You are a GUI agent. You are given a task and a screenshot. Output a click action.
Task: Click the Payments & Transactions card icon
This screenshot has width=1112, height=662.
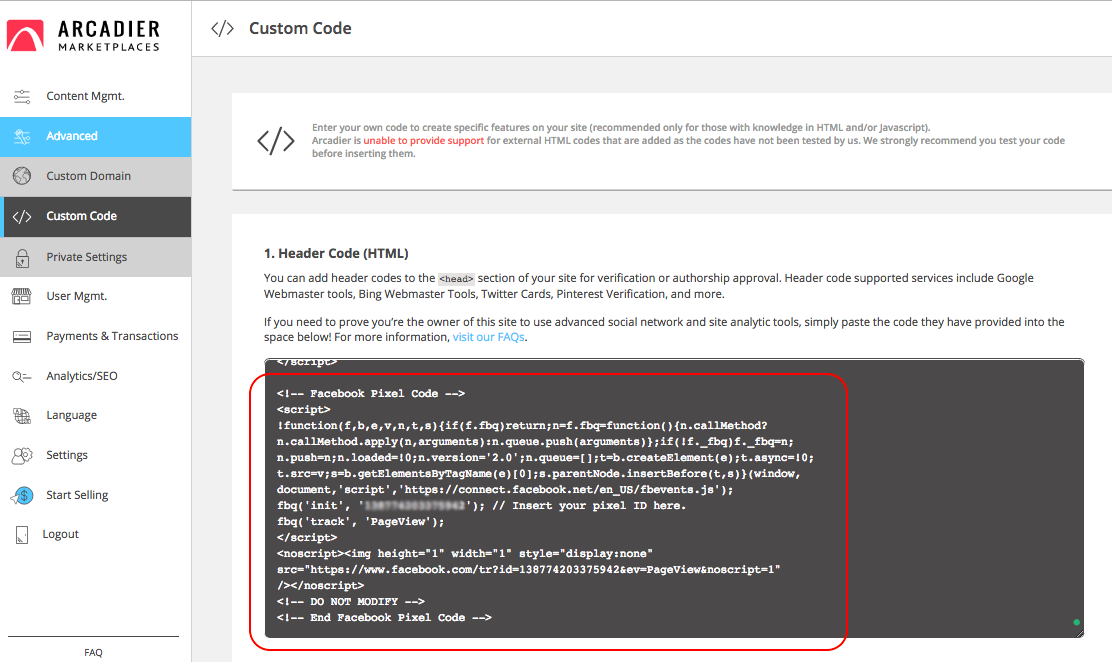22,336
